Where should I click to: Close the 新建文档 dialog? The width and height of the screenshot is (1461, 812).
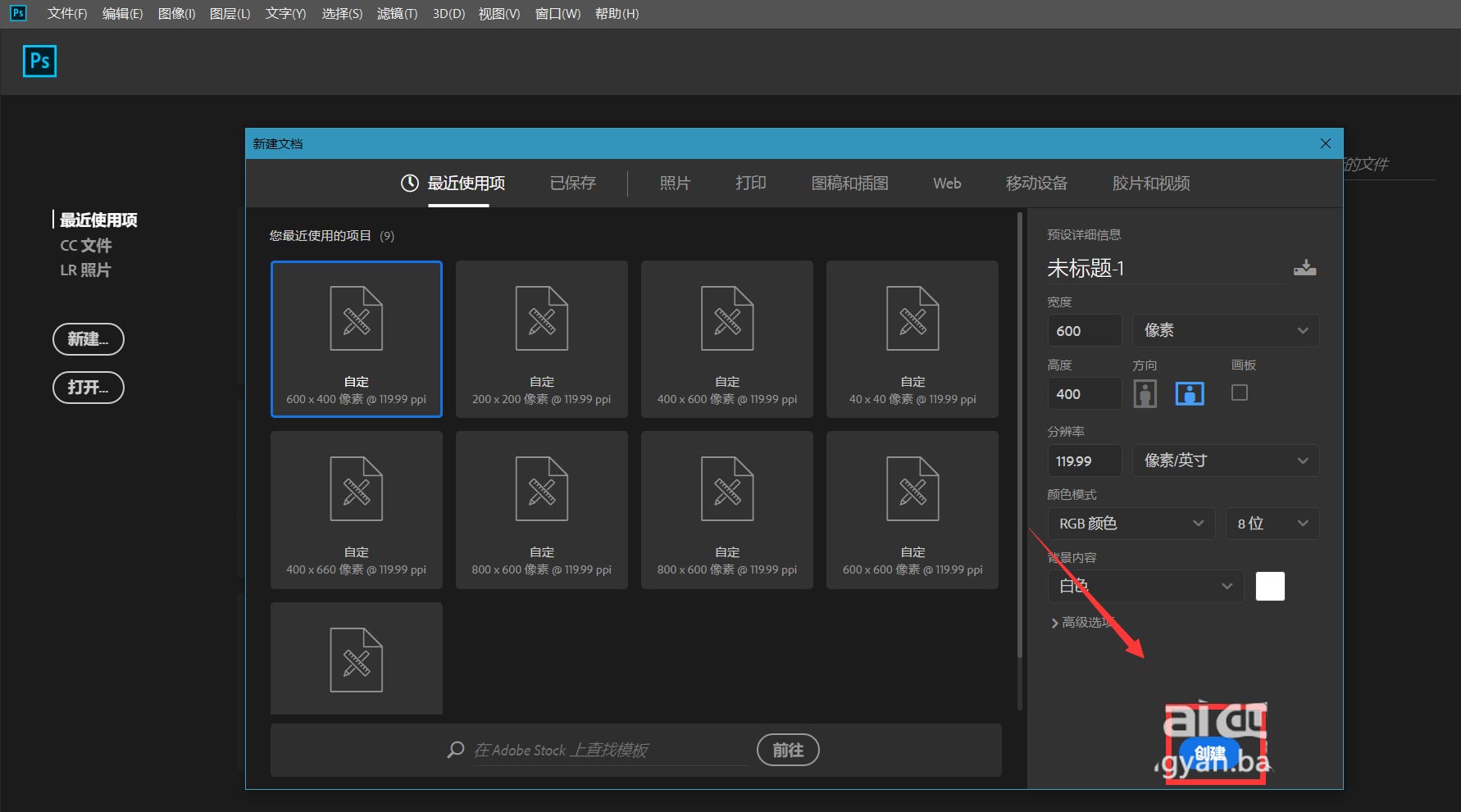tap(1326, 143)
